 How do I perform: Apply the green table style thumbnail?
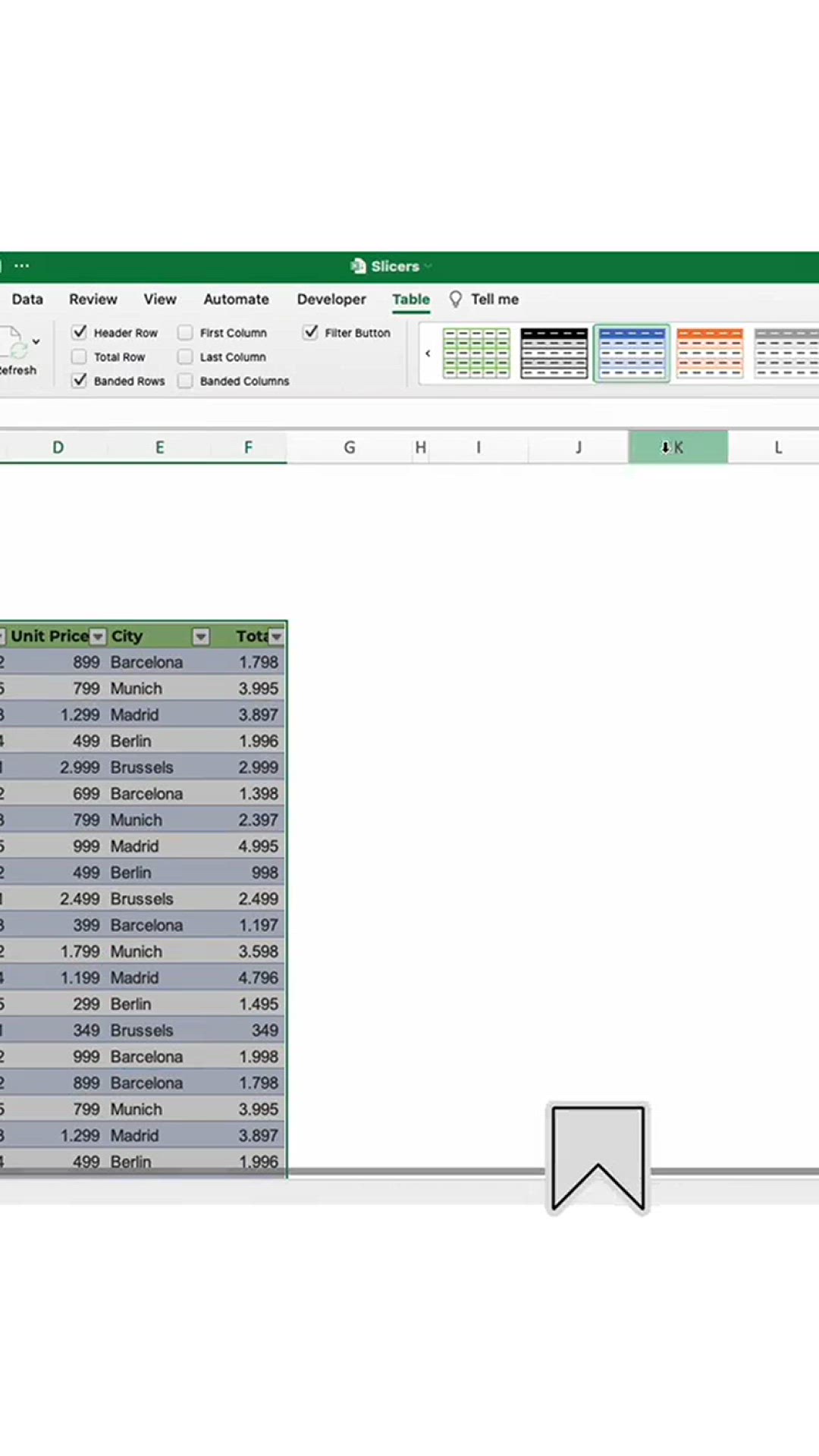[476, 353]
